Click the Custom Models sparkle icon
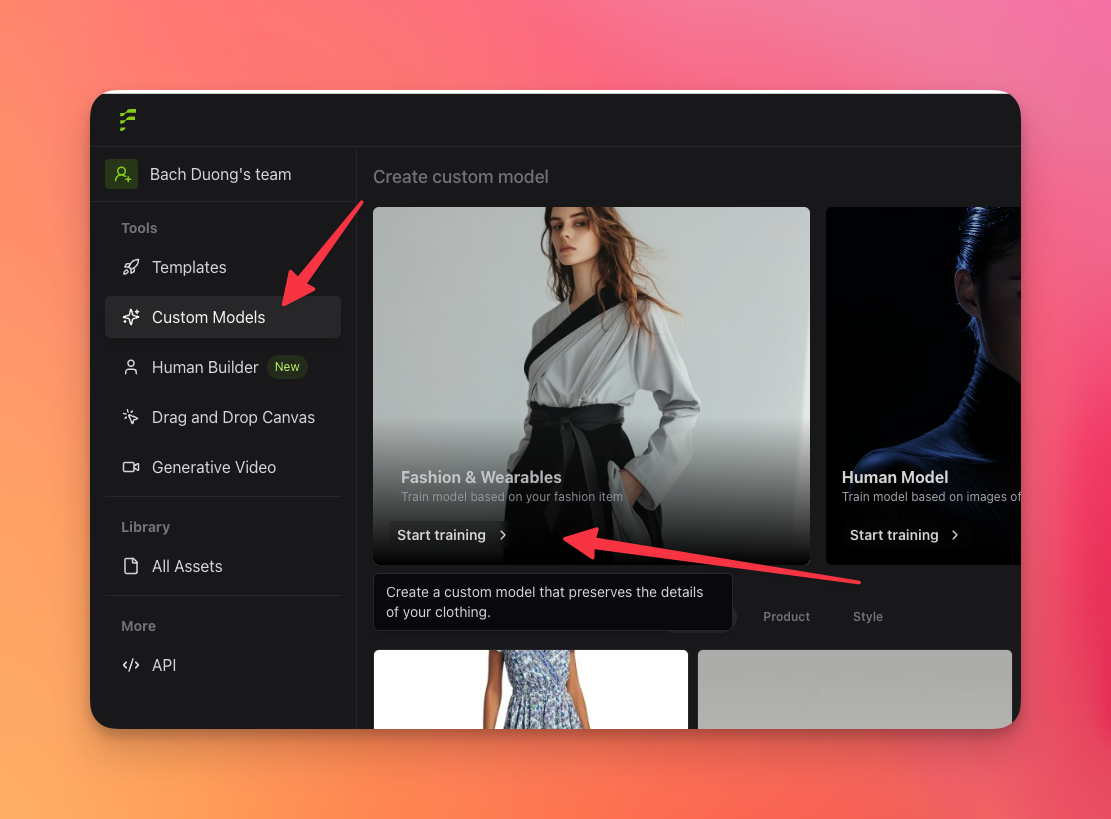 point(131,317)
